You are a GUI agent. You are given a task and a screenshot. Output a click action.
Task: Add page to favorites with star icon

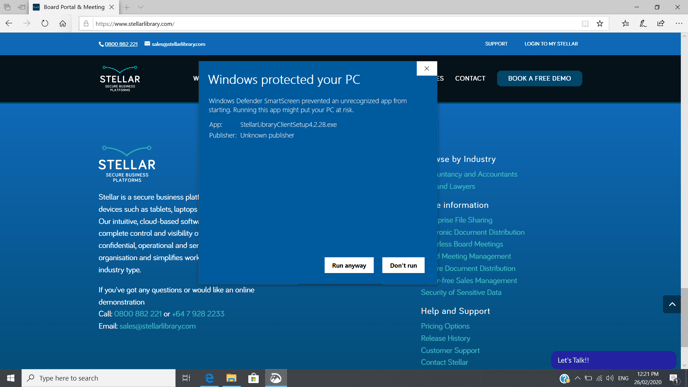pyautogui.click(x=600, y=24)
